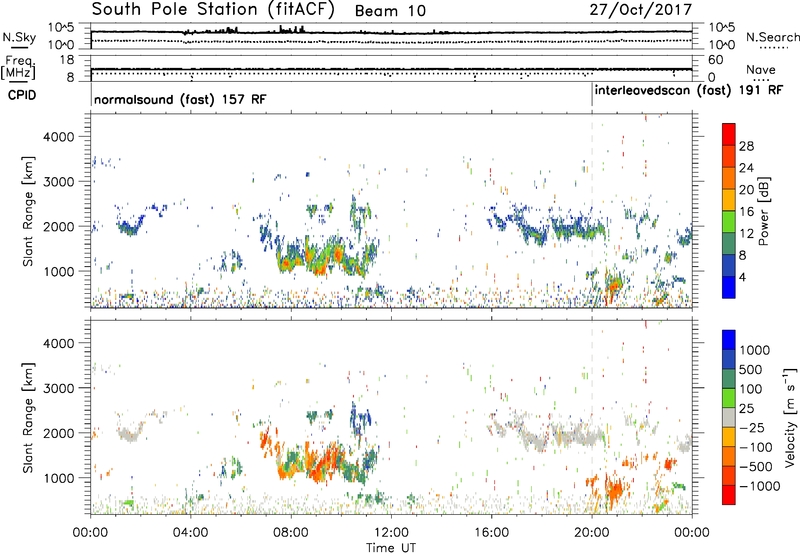The height and width of the screenshot is (554, 800).
Task: Click the dashed 20:00 CPID change line in the power panel
Action: [x=592, y=210]
